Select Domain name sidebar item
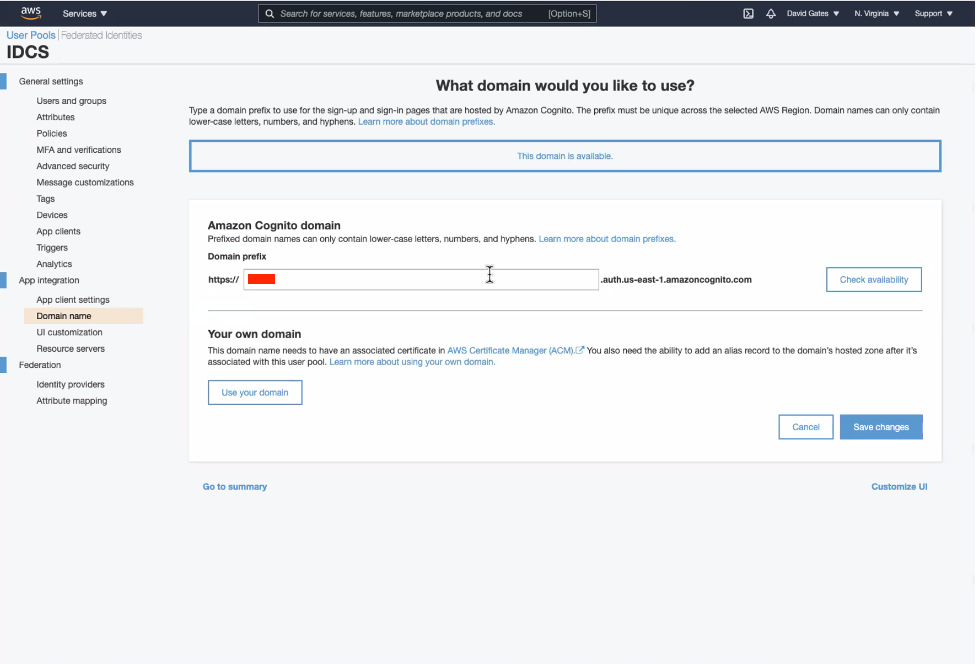The image size is (977, 664). (83, 316)
